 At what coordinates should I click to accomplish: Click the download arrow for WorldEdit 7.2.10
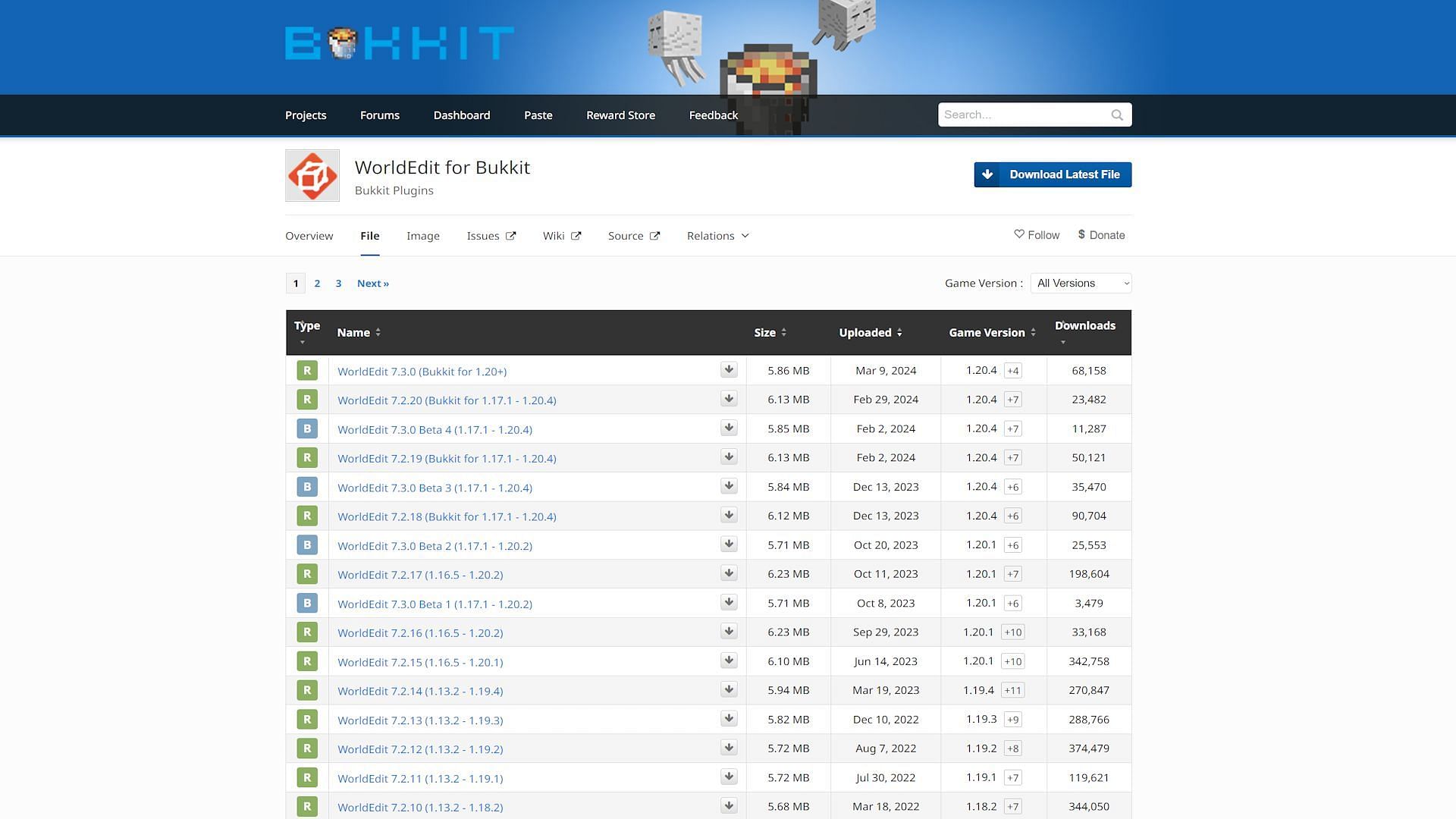coord(729,806)
